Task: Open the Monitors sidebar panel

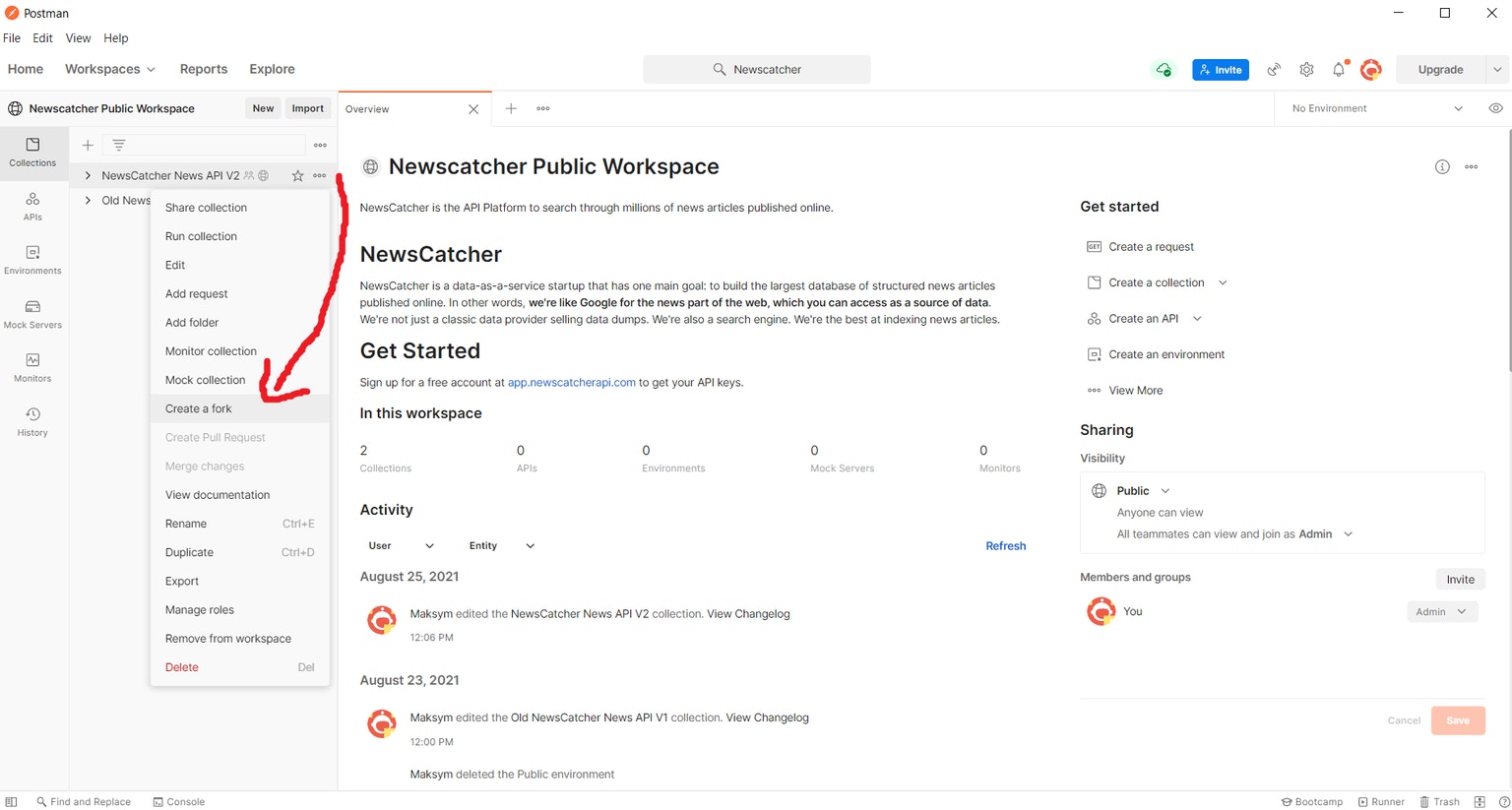Action: (x=32, y=367)
